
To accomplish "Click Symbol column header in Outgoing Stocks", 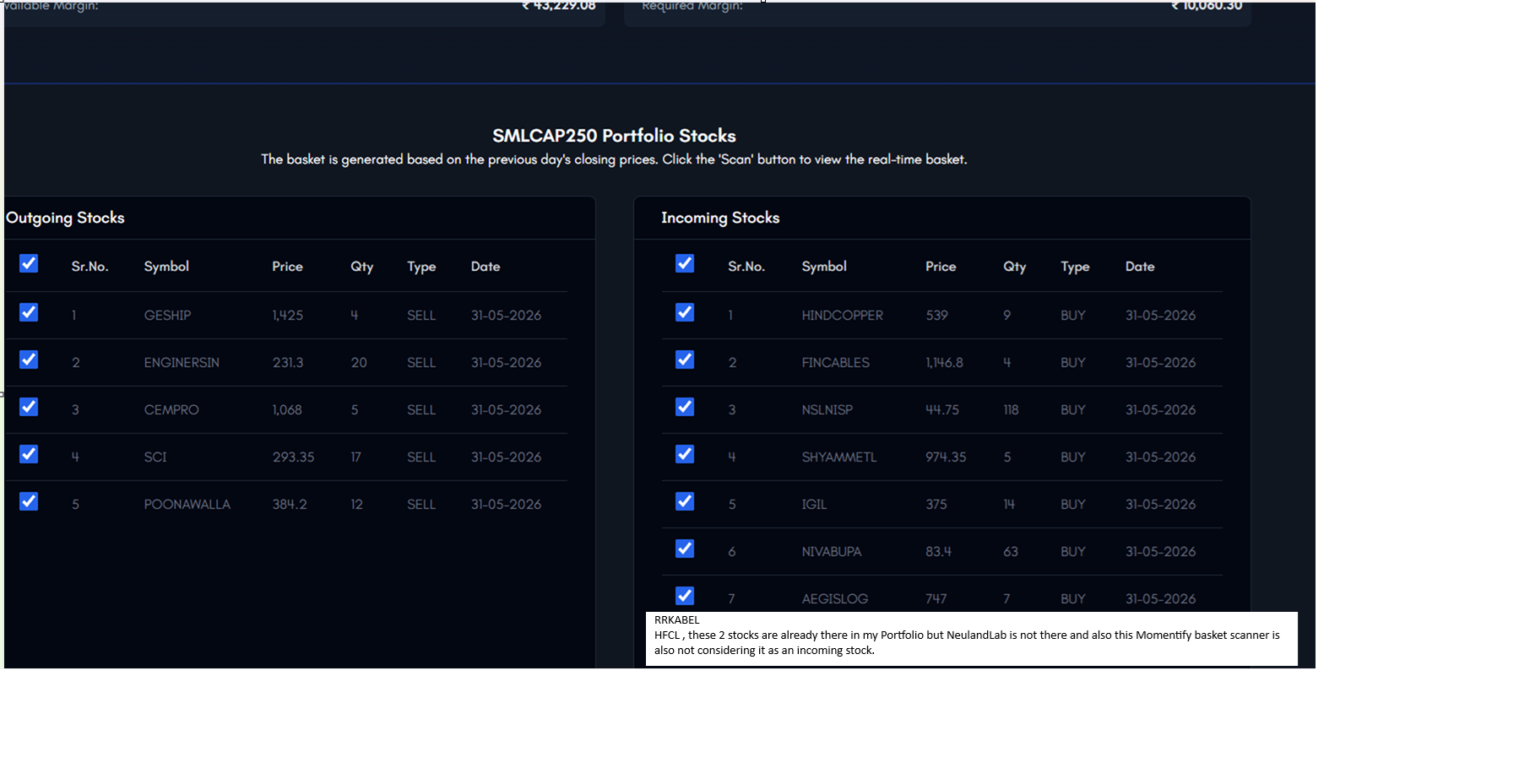I will tap(166, 267).
